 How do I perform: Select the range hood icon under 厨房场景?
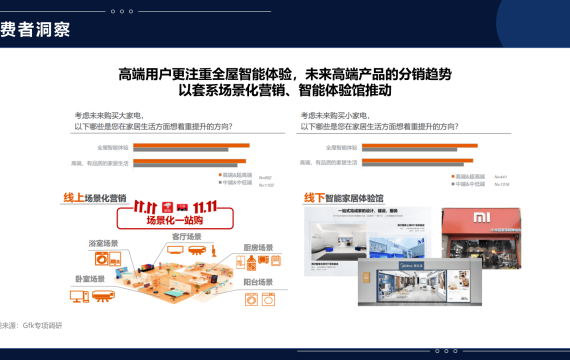tap(251, 263)
